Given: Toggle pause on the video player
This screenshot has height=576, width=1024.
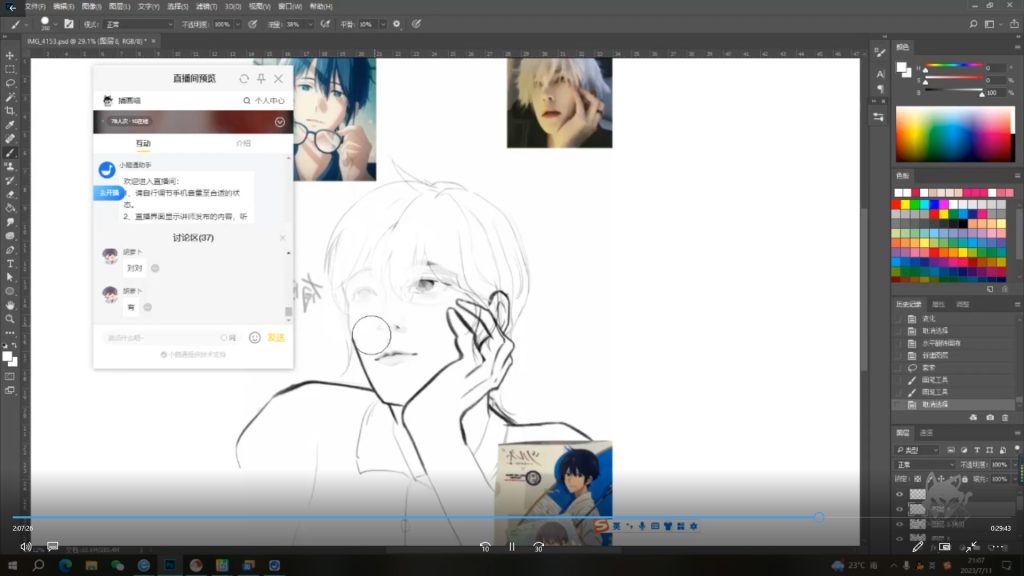Looking at the screenshot, I should [x=511, y=547].
